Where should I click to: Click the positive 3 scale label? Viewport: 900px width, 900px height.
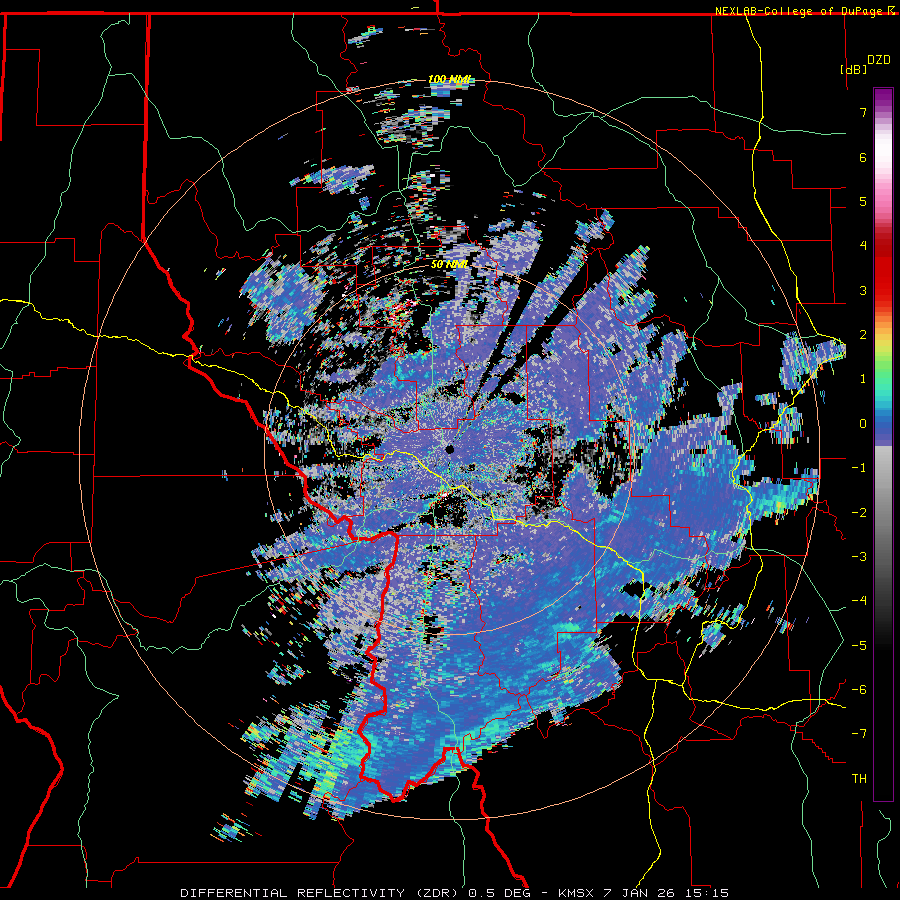tap(863, 290)
